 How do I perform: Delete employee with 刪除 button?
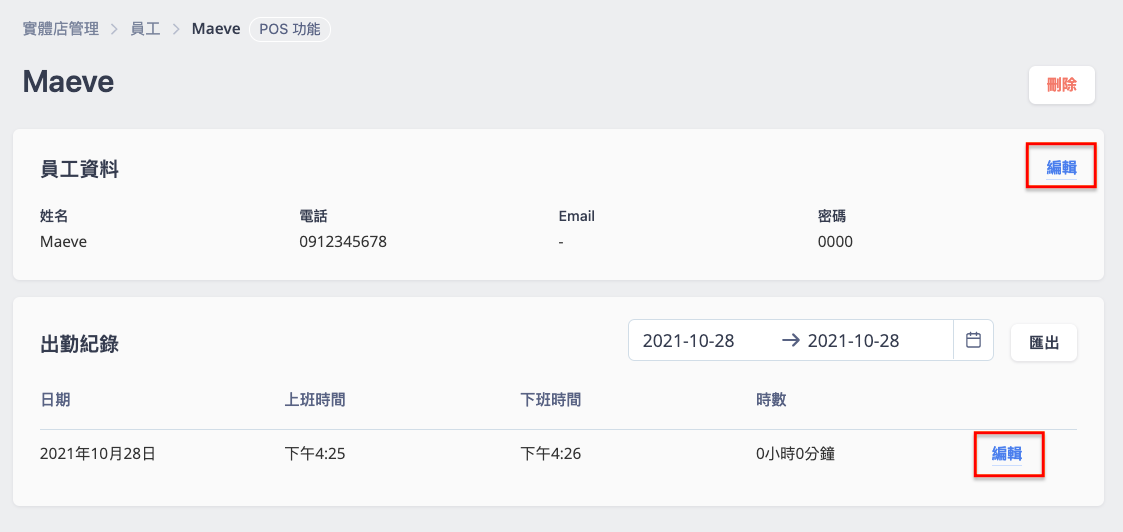pos(1061,85)
